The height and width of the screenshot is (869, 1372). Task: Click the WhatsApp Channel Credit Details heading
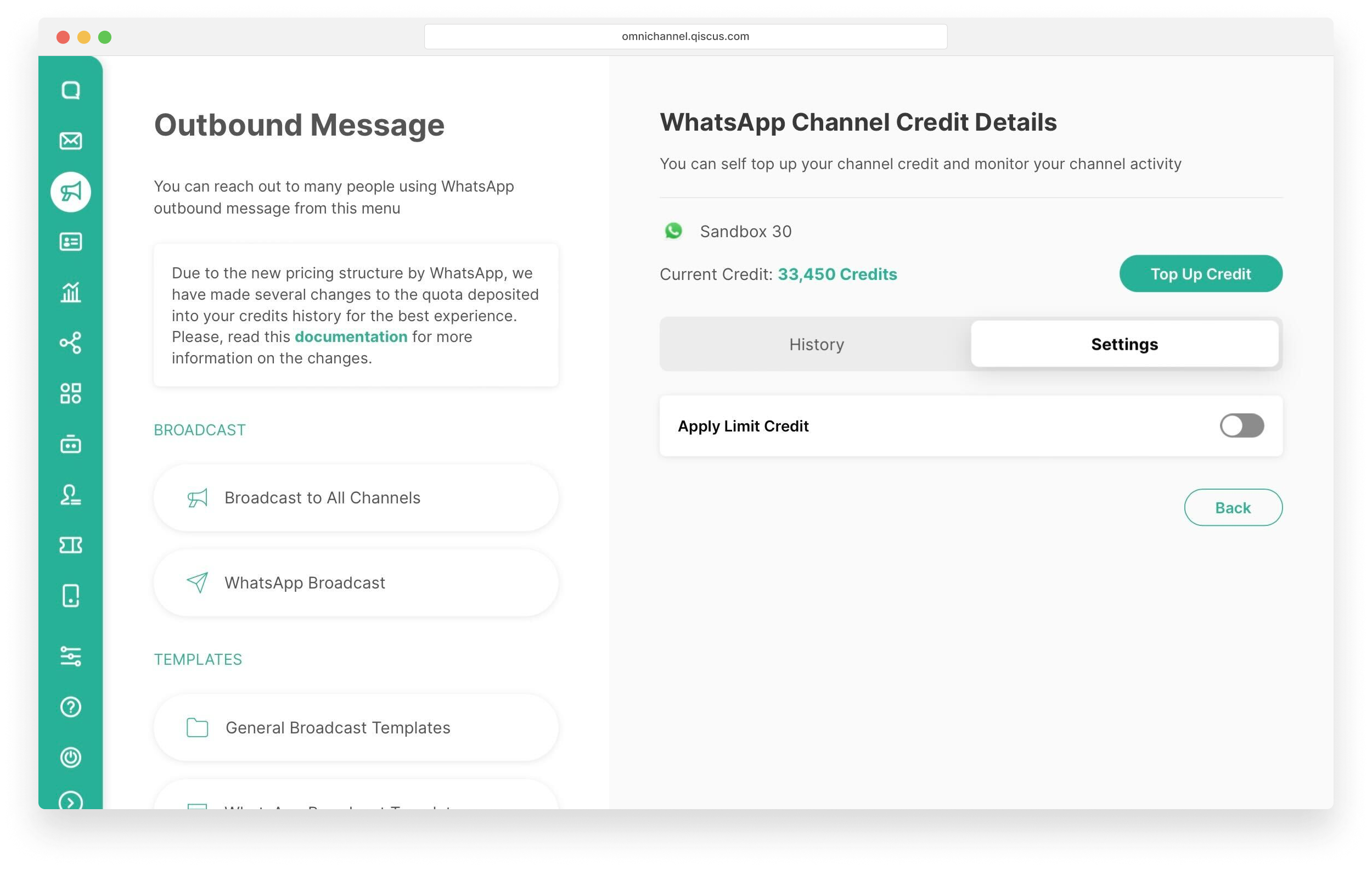click(x=858, y=122)
